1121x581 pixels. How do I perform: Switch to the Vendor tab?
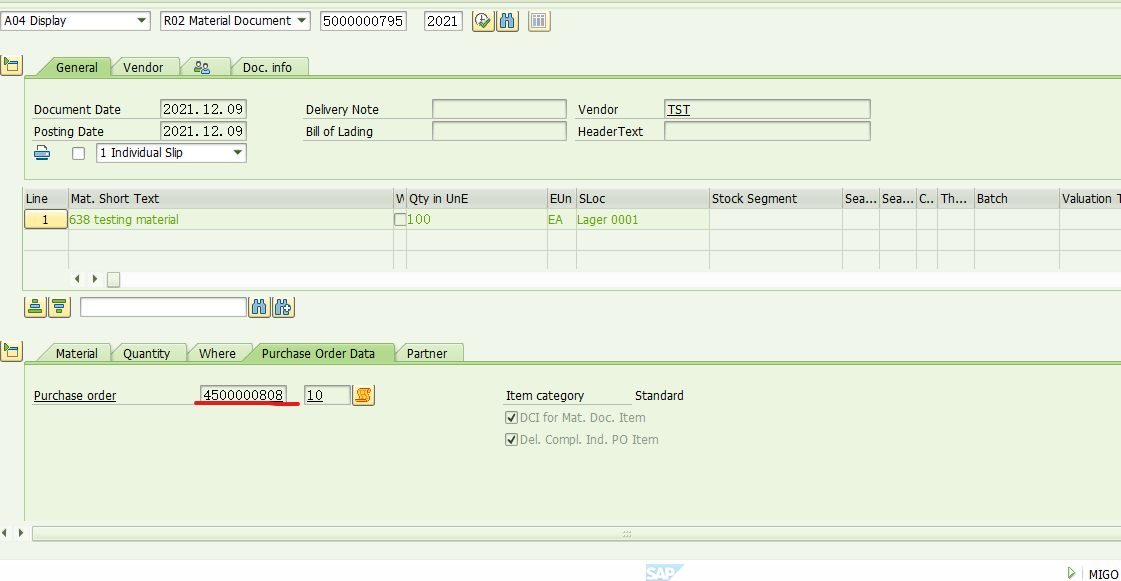[145, 67]
